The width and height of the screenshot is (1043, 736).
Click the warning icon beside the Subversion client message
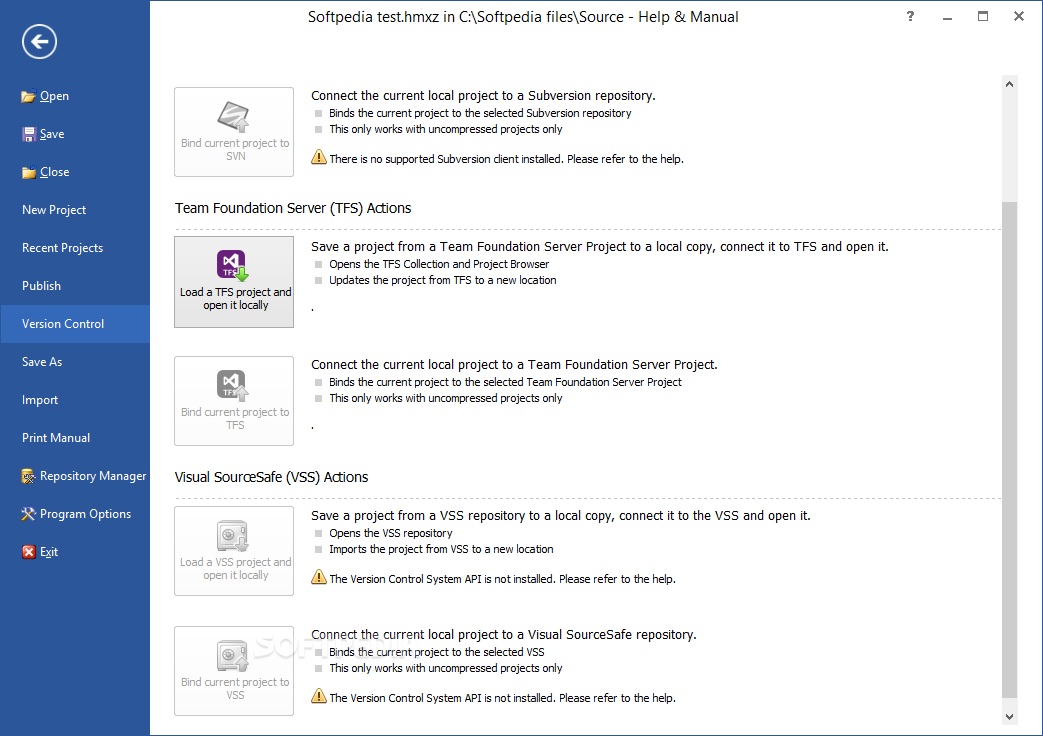319,158
